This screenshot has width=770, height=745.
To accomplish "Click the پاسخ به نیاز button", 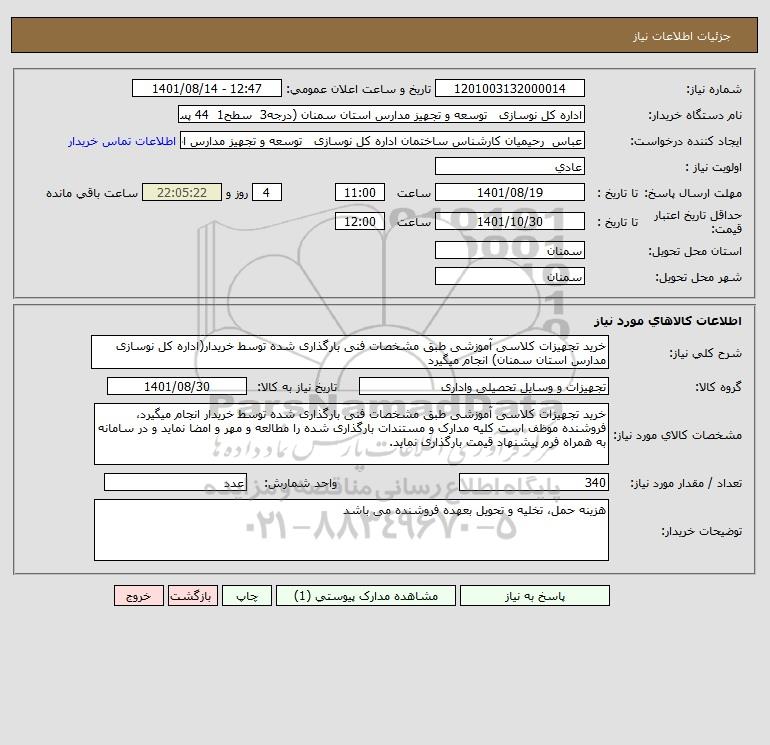I will pyautogui.click(x=535, y=596).
